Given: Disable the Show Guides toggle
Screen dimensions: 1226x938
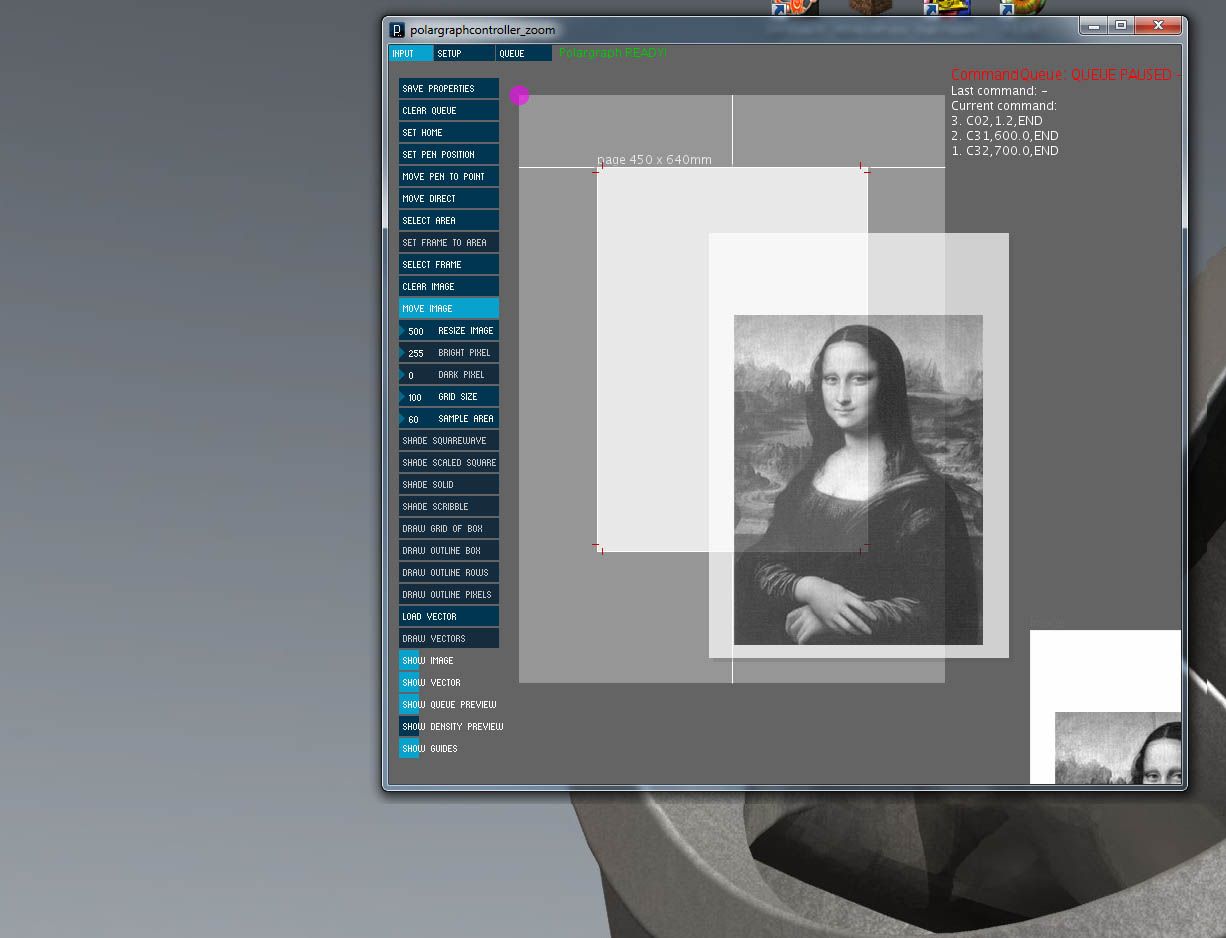Looking at the screenshot, I should pyautogui.click(x=409, y=748).
